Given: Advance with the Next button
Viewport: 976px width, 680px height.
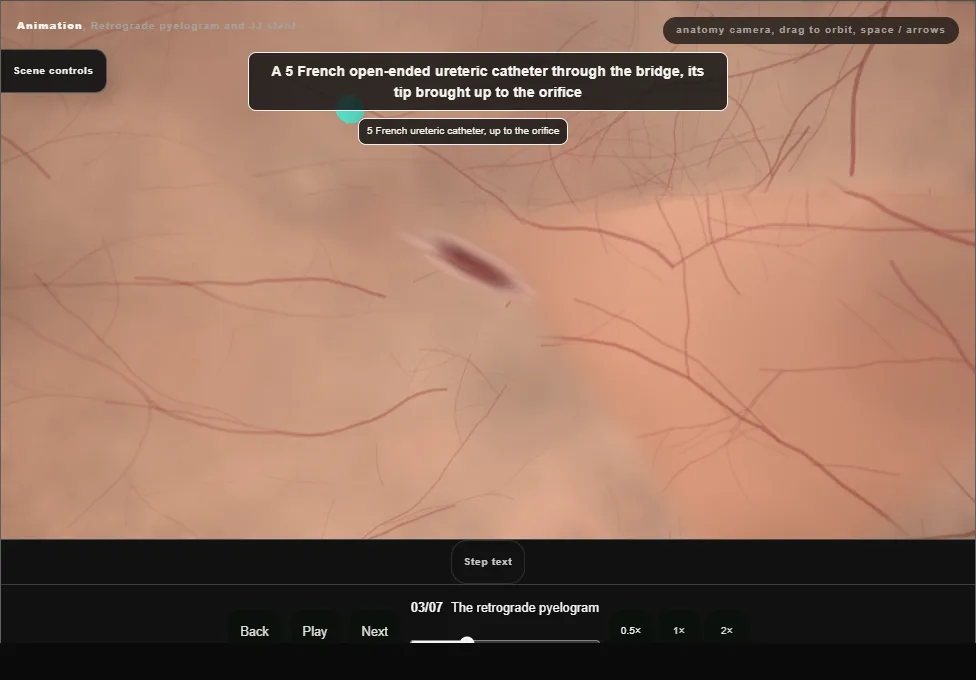Looking at the screenshot, I should (x=375, y=631).
